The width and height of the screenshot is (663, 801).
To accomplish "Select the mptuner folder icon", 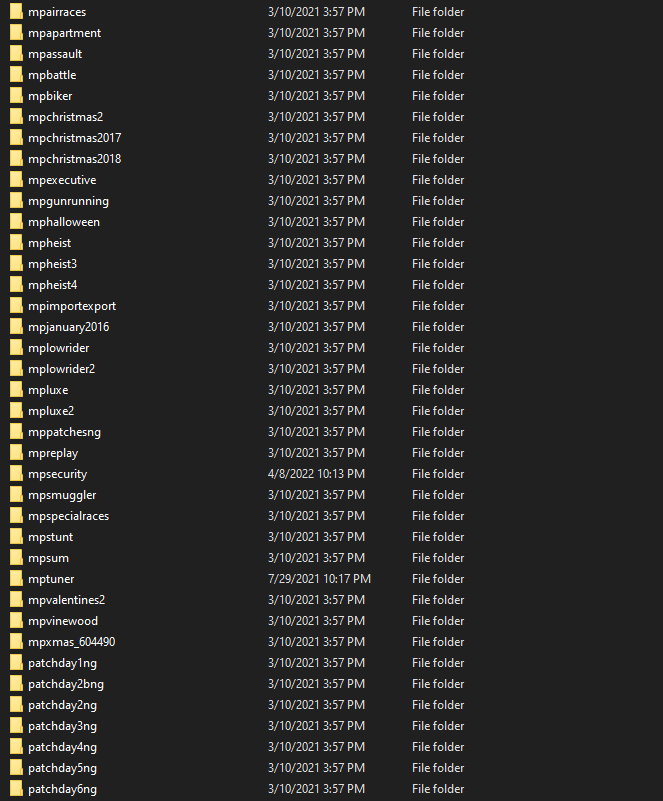I will [16, 579].
